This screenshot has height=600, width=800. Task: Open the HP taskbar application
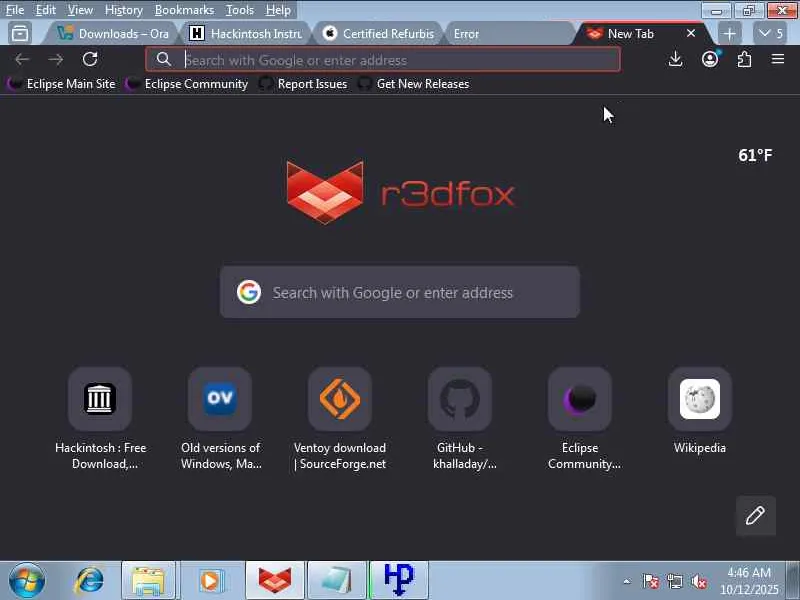click(399, 581)
